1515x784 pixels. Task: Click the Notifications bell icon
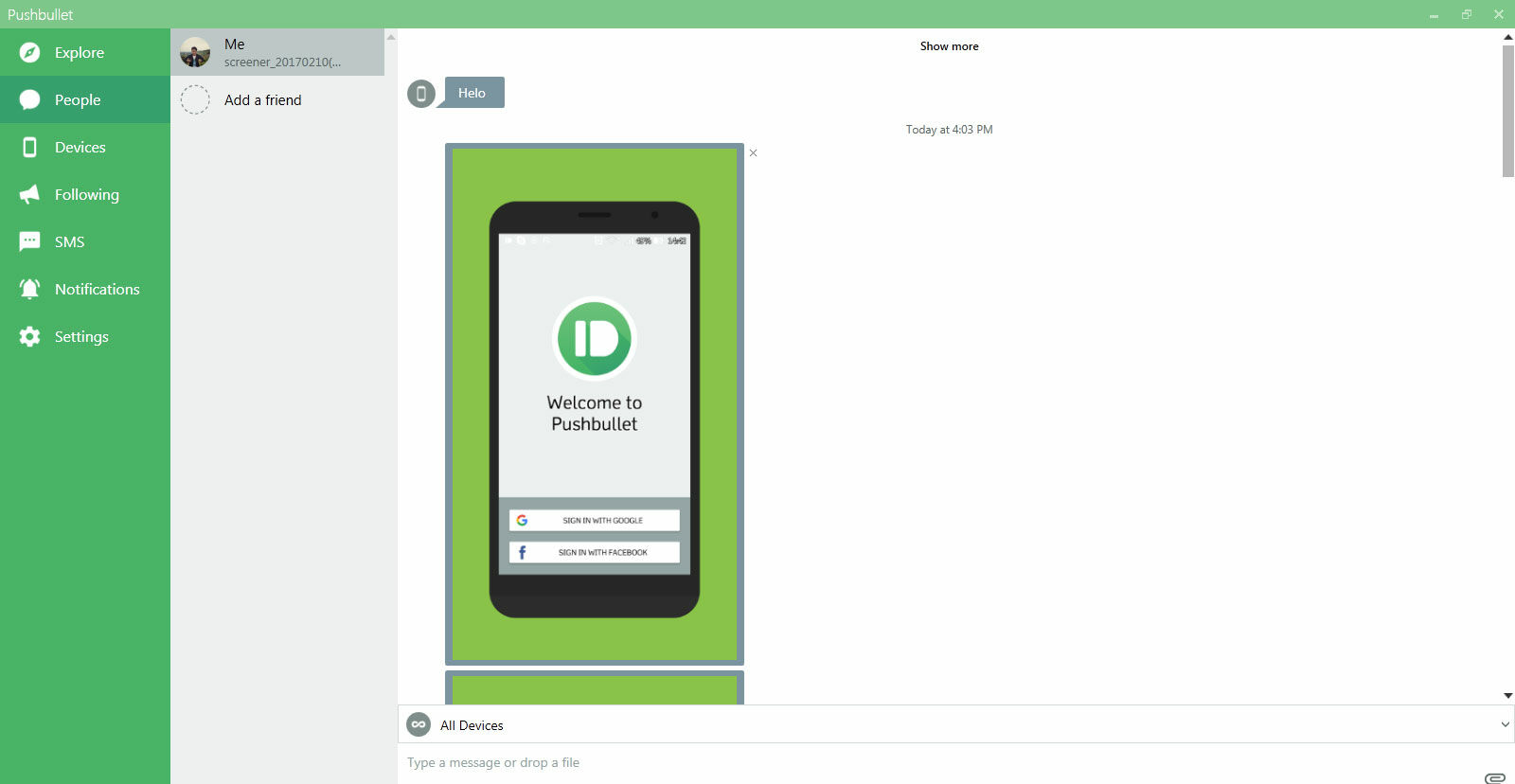coord(29,289)
